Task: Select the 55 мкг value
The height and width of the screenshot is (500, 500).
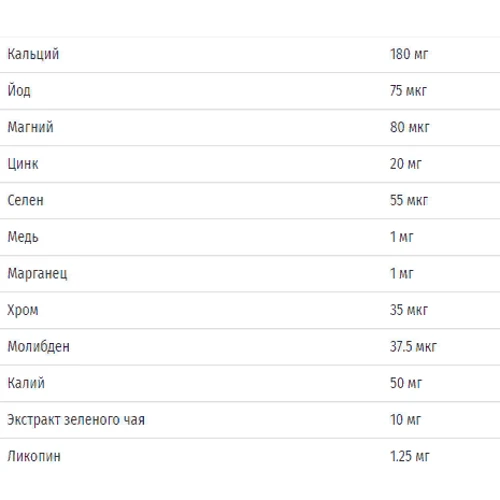Action: (x=409, y=200)
